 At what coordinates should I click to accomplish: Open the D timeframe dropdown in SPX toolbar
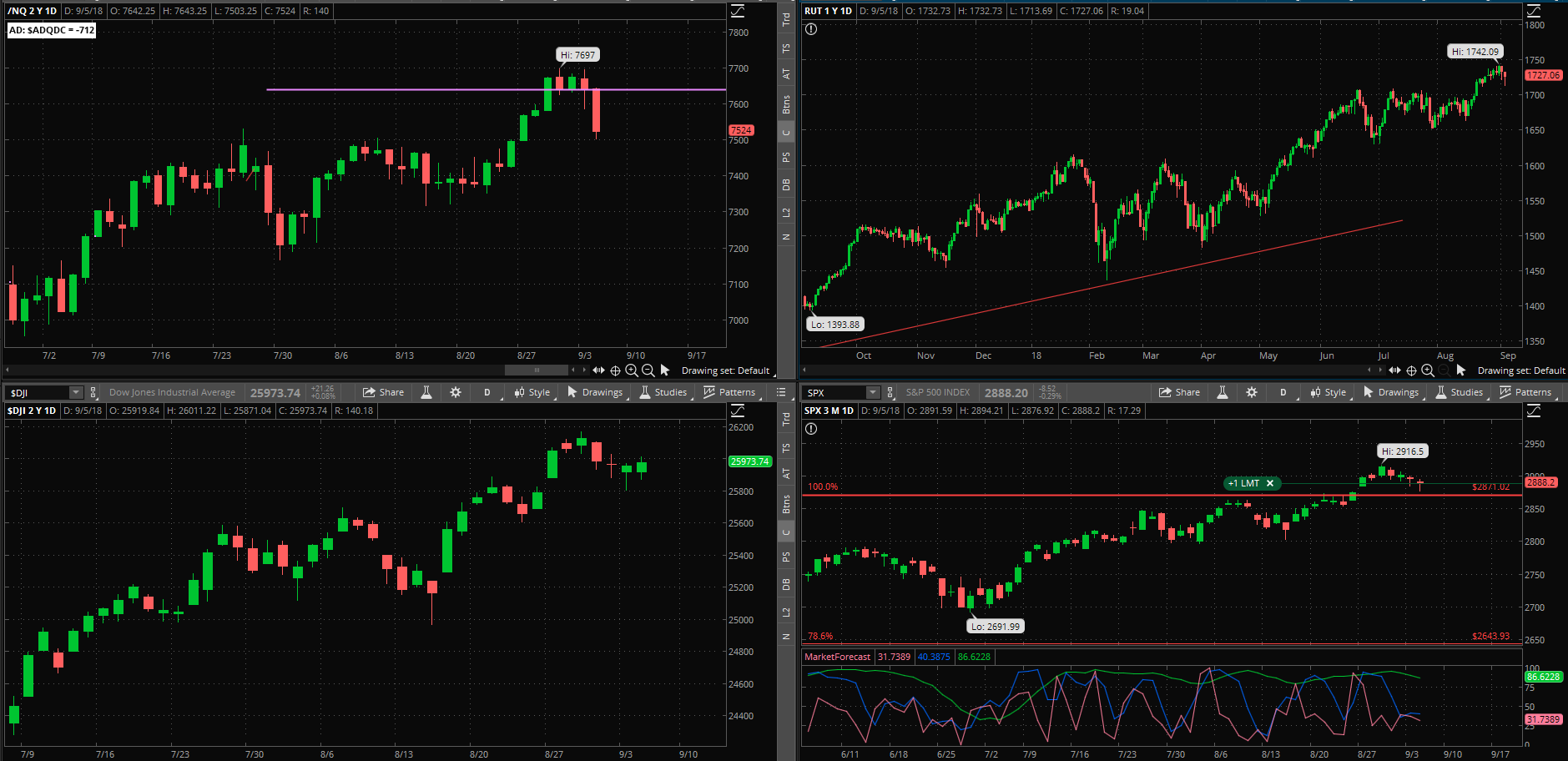coord(1283,392)
